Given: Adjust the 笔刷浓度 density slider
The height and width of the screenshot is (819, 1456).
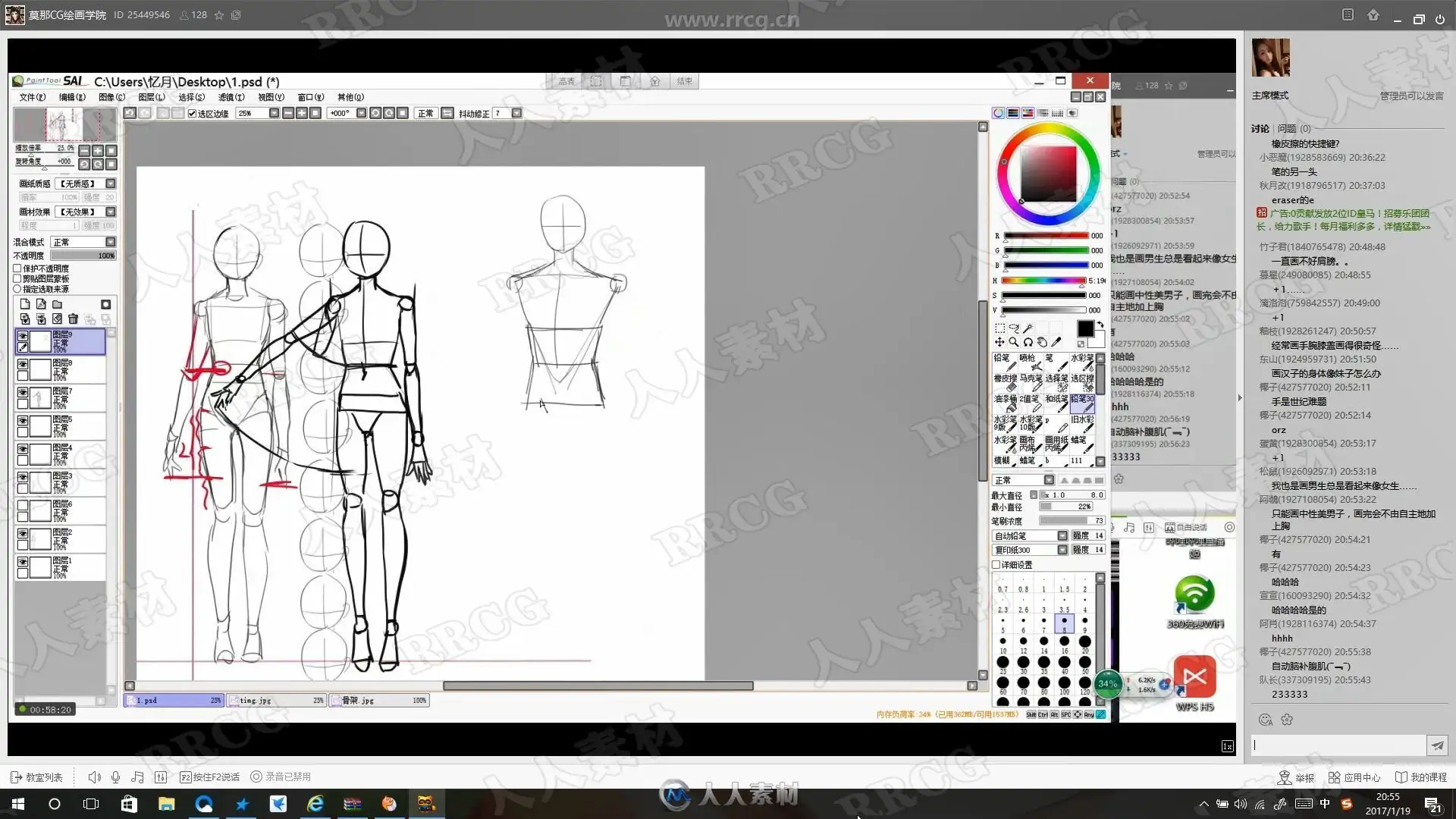Looking at the screenshot, I should (1071, 521).
